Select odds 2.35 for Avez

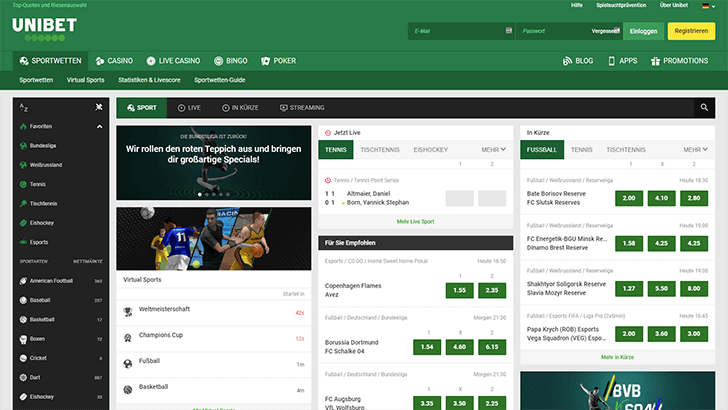(492, 290)
